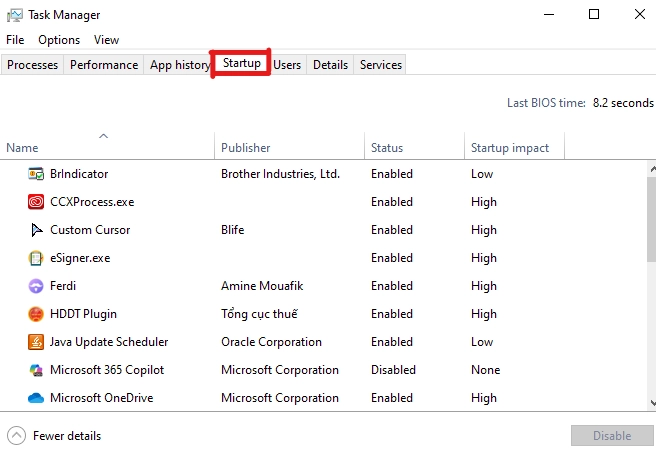
Task: Click the Microsoft OneDrive cloud icon
Action: 36,398
